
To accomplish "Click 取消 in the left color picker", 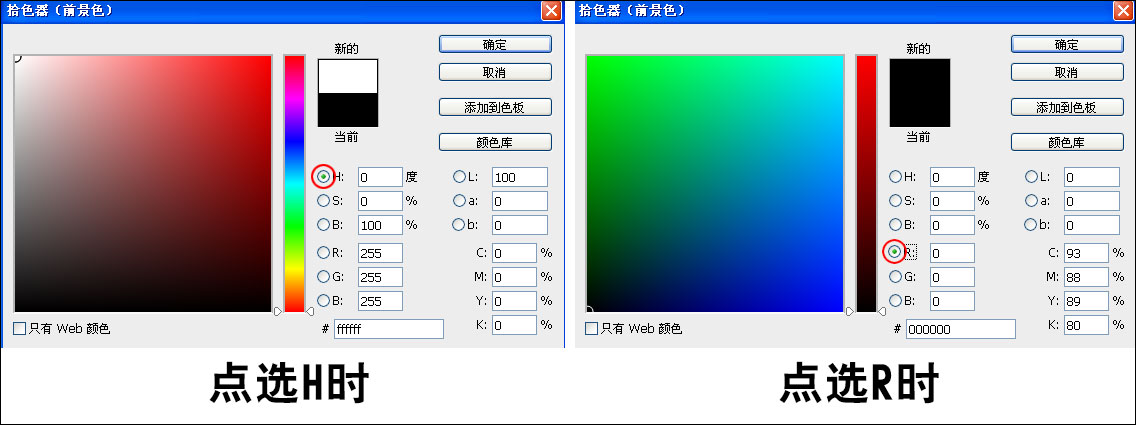I will [x=495, y=72].
